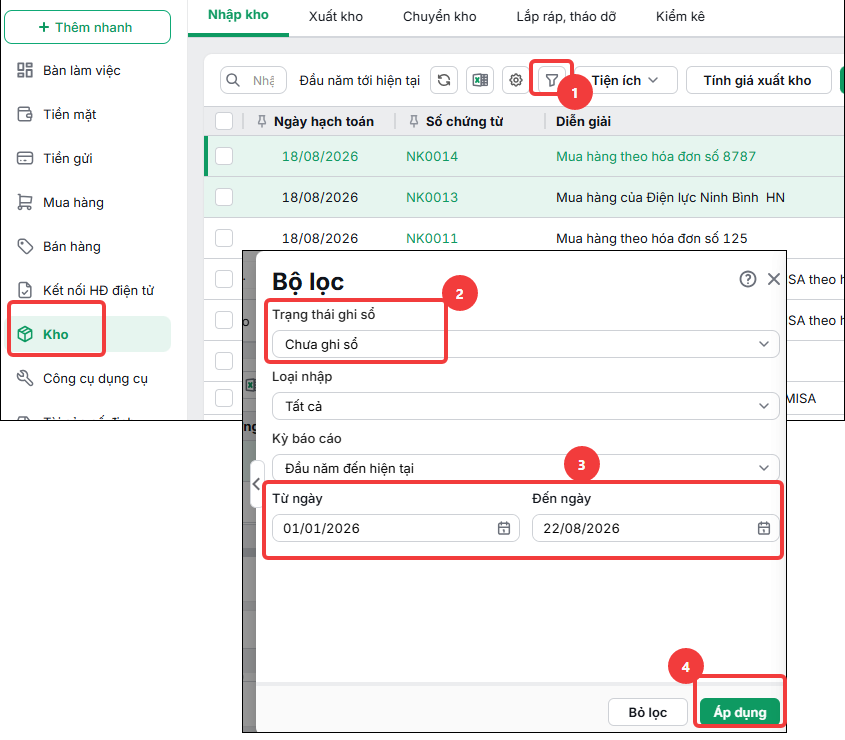Open list settings gear icon
This screenshot has height=740, width=845.
(516, 80)
